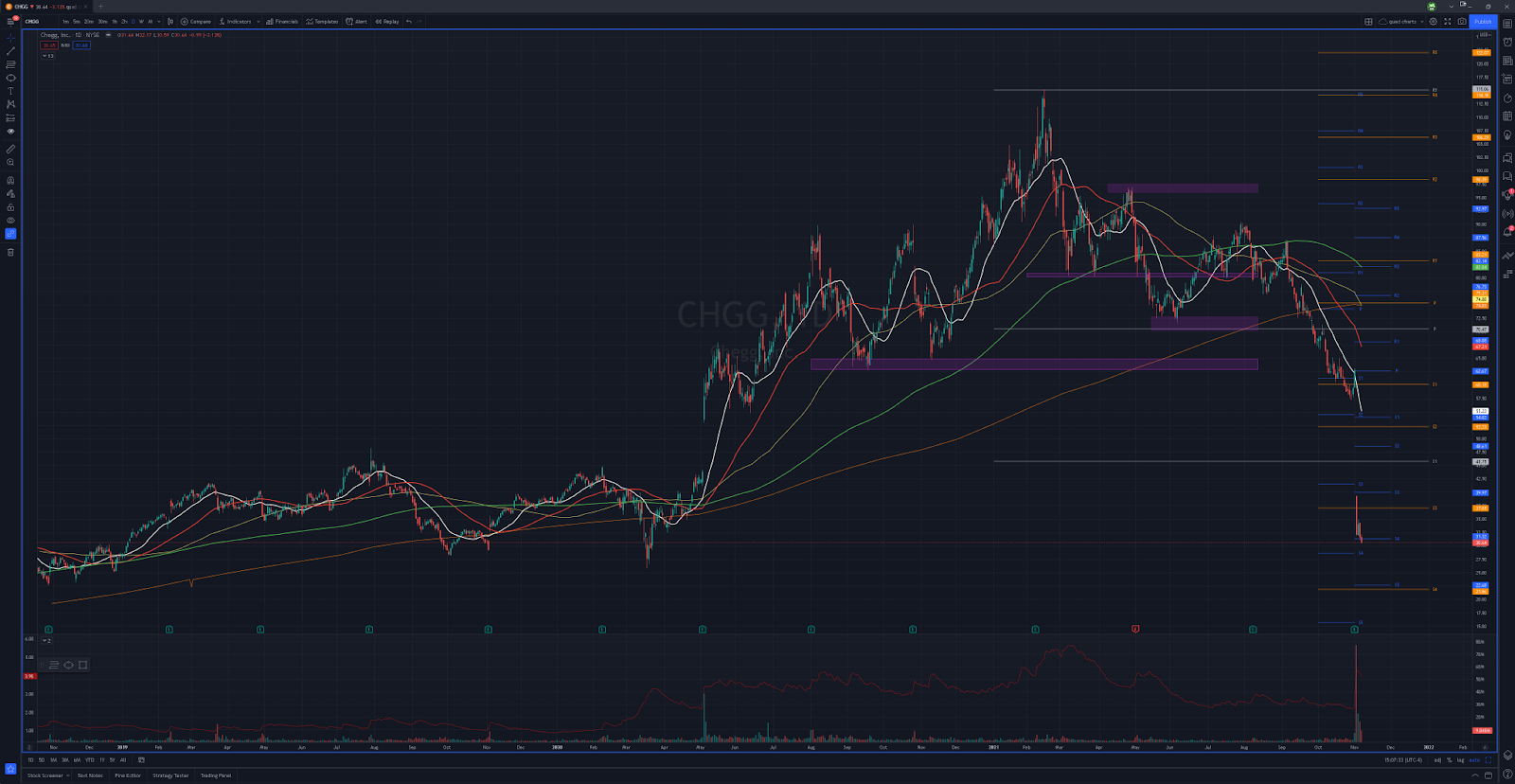Open the economic calendar panel

click(1507, 116)
